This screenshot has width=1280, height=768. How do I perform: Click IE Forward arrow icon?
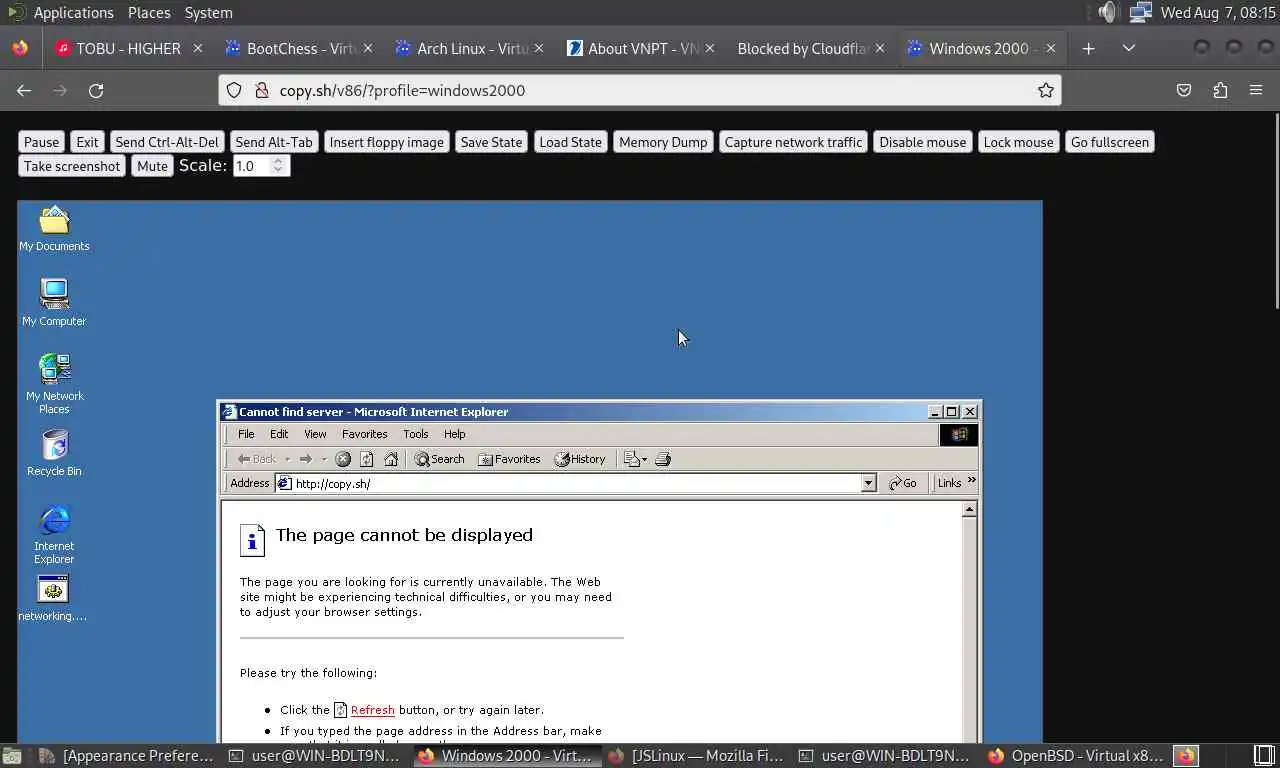(306, 459)
